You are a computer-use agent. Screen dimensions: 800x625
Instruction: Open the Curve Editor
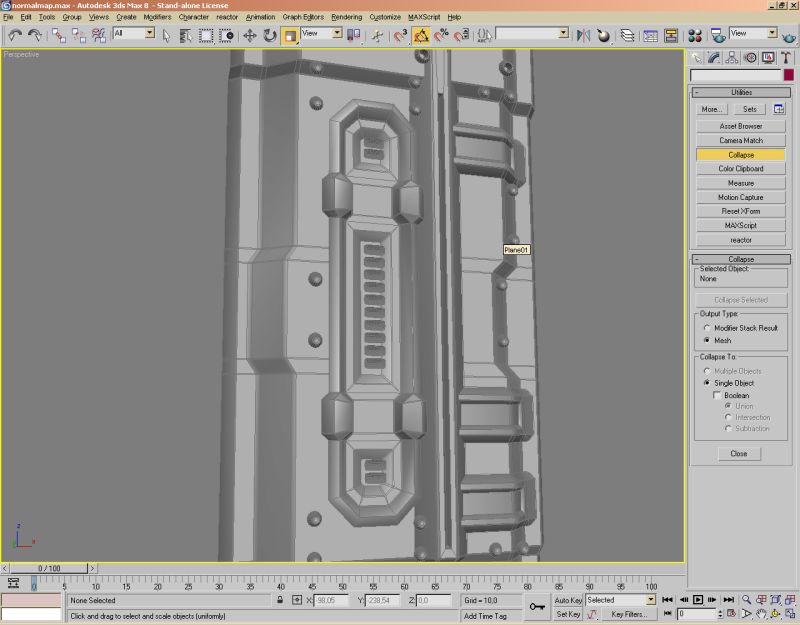(x=649, y=34)
